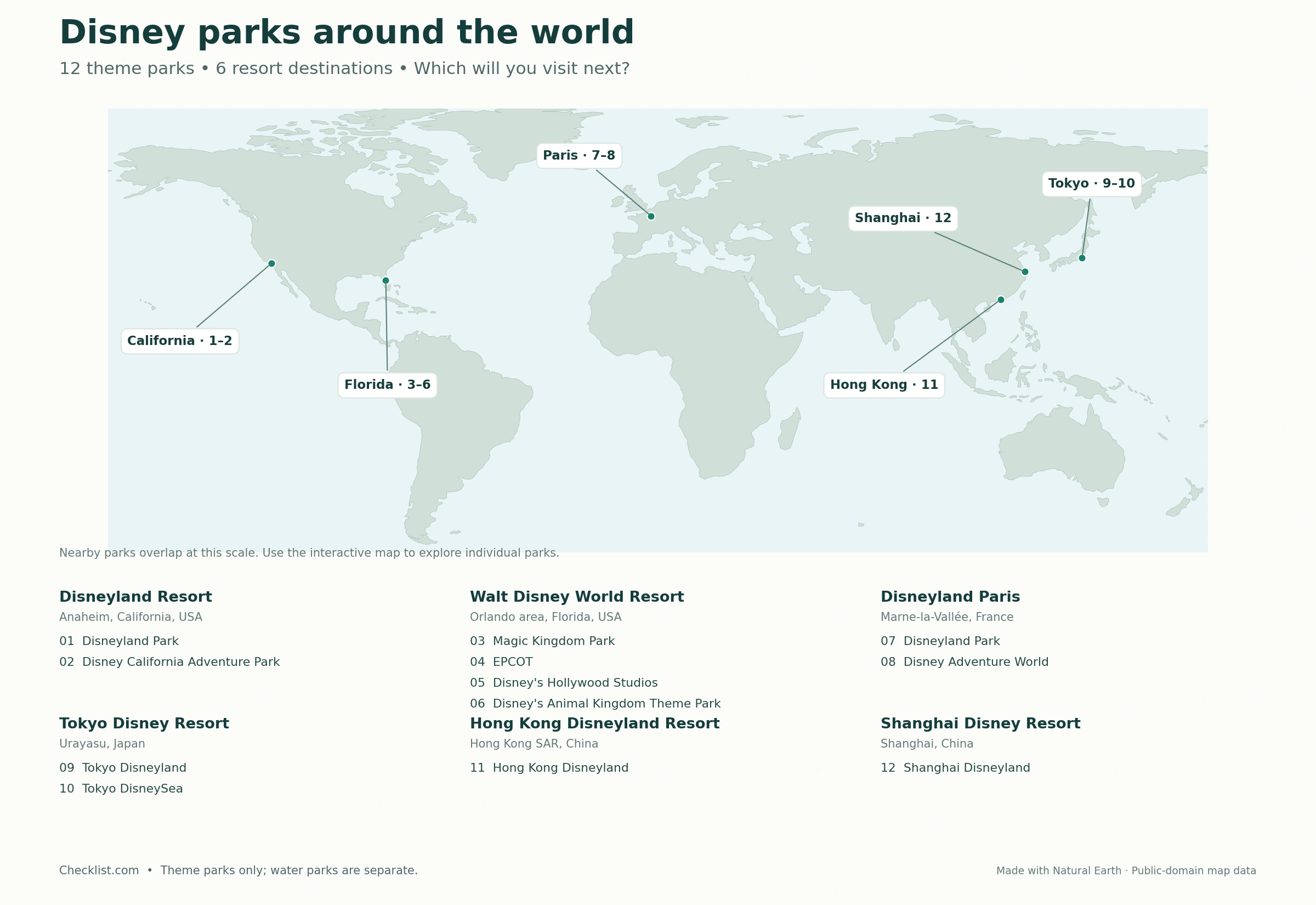This screenshot has width=1316, height=905.
Task: Click the 'Walt Disney World Resort' heading
Action: point(576,597)
